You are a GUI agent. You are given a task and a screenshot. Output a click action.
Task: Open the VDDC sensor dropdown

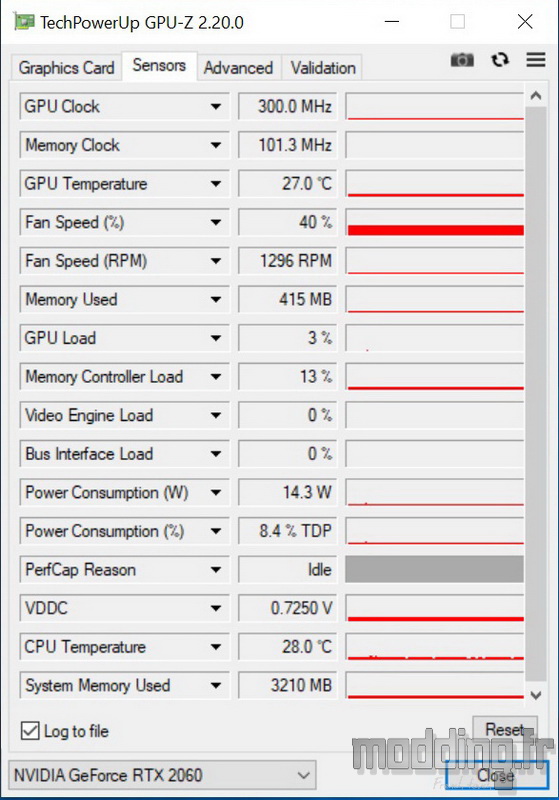(x=216, y=608)
